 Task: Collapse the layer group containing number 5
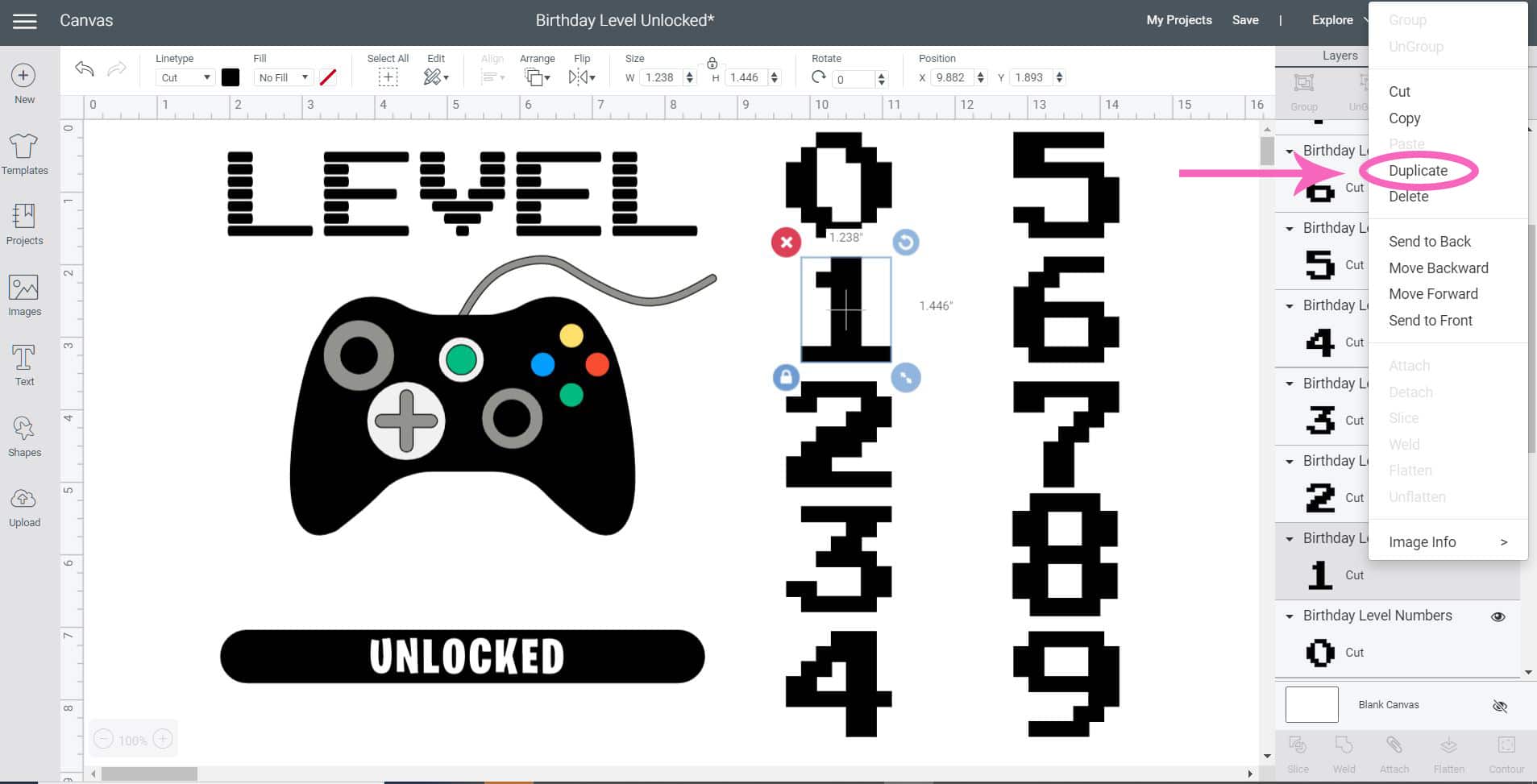1290,229
